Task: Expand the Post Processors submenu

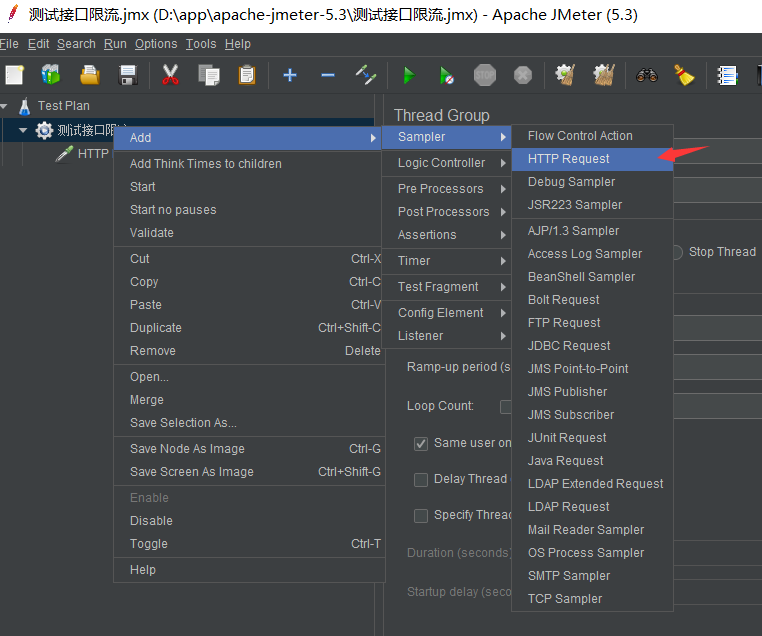Action: pos(447,212)
